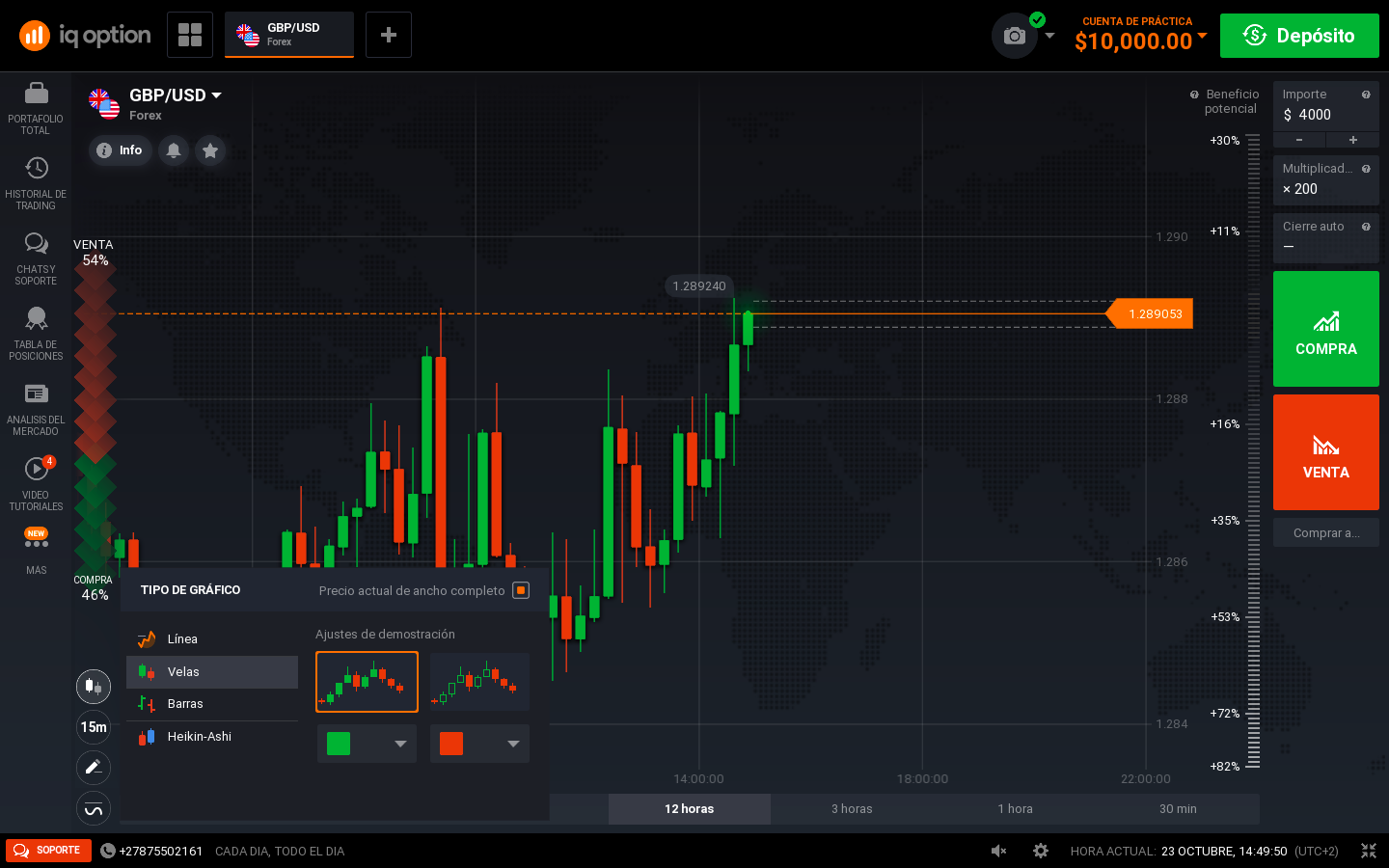Click the Beneficio potencial profit scale

(1253, 451)
